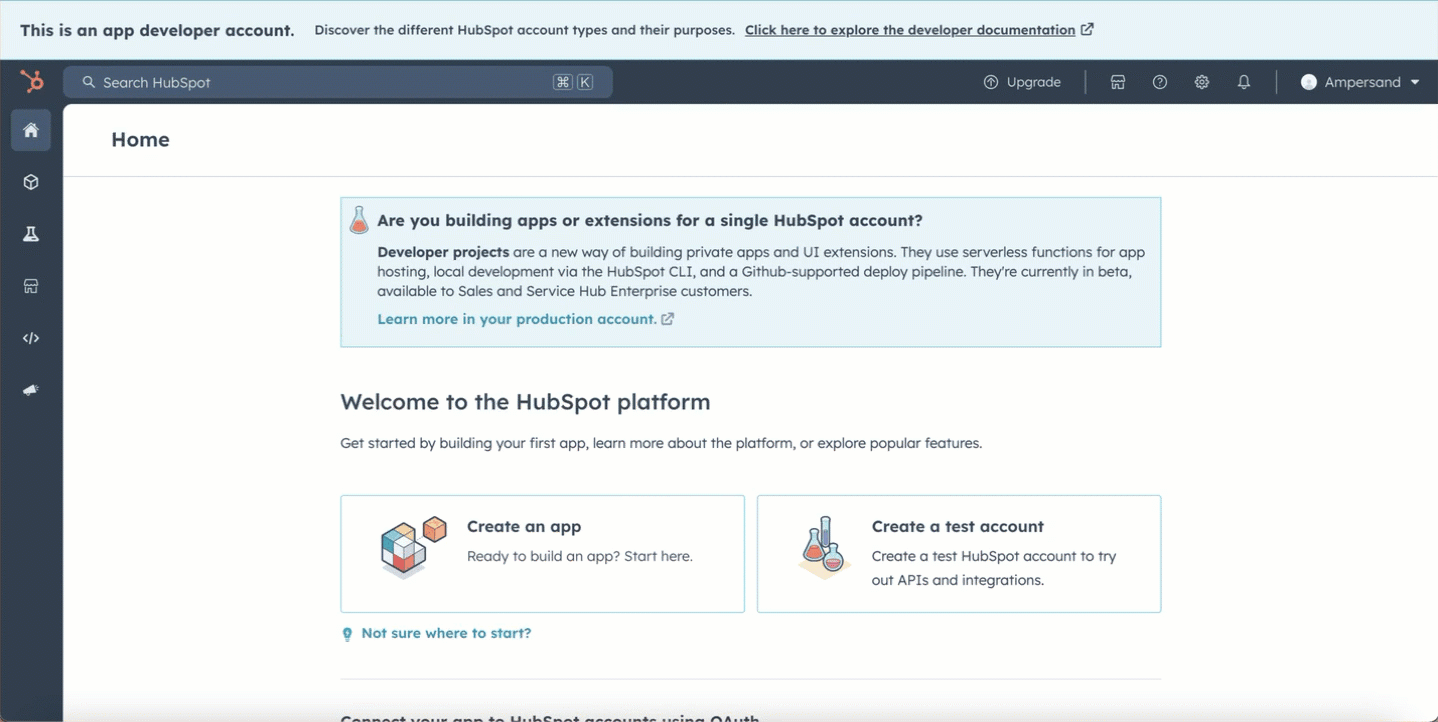This screenshot has width=1438, height=722.
Task: Open the marketplace storefront sidebar icon
Action: click(x=31, y=286)
